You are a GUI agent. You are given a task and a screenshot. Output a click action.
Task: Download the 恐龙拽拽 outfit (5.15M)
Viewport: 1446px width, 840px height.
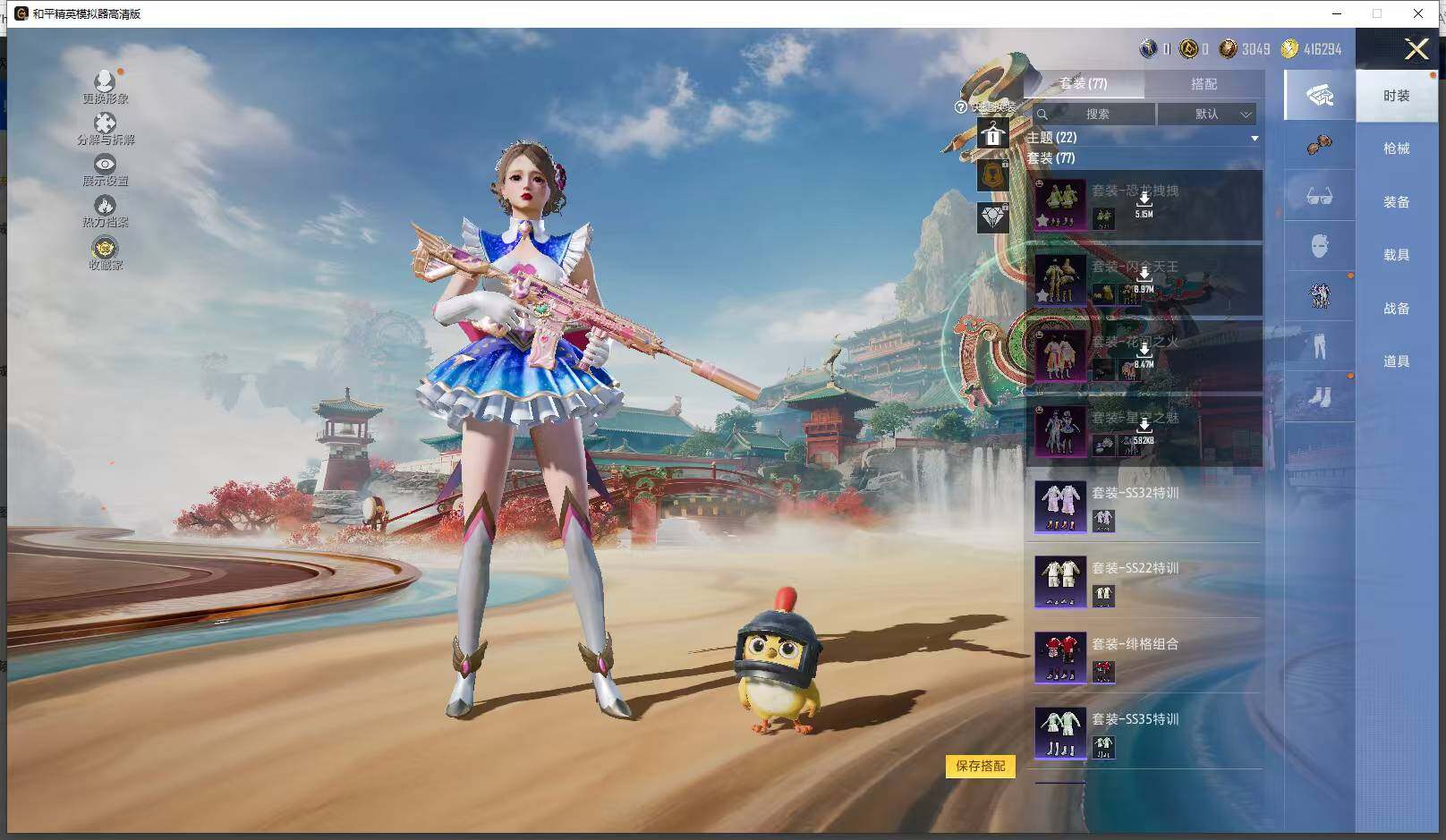click(1144, 205)
